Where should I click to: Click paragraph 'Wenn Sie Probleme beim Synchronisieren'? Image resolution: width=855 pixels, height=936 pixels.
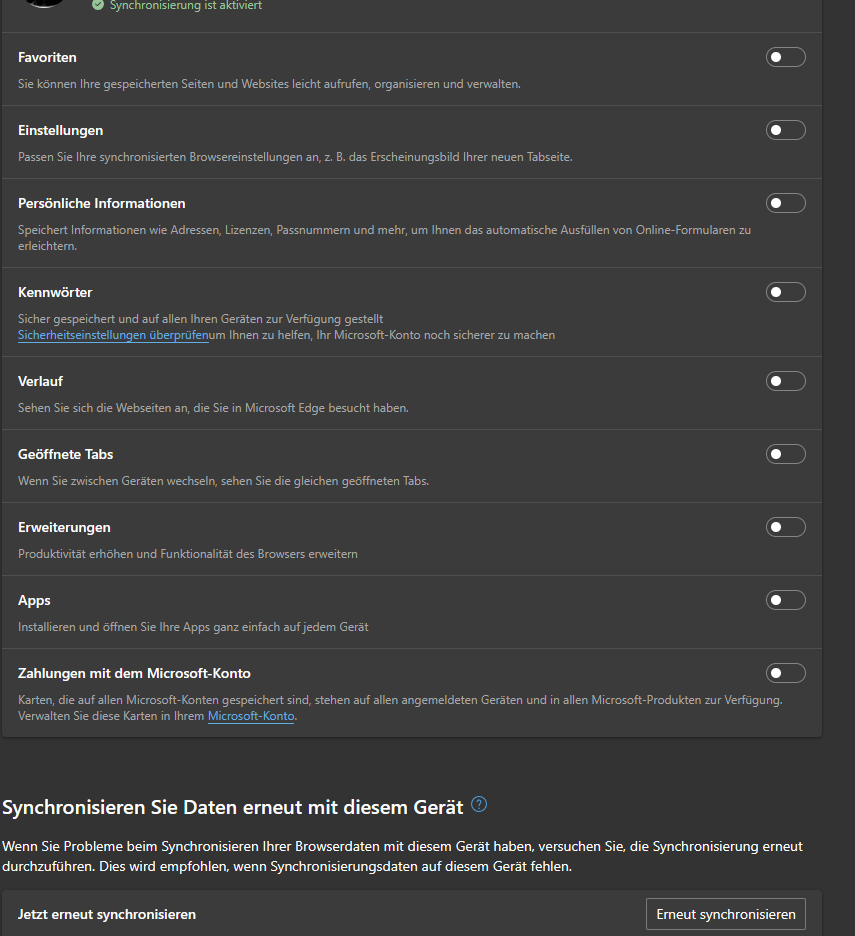click(x=402, y=856)
